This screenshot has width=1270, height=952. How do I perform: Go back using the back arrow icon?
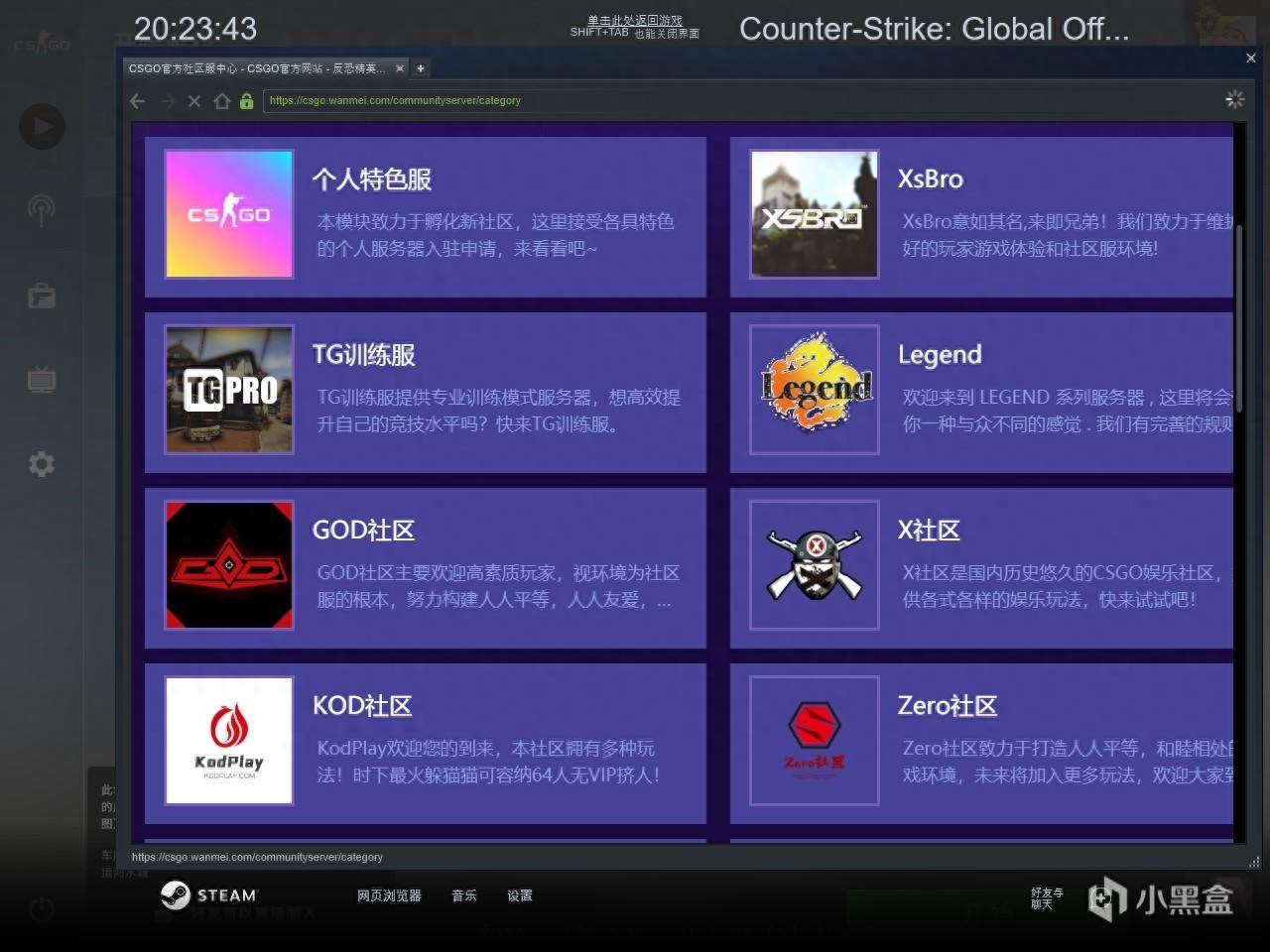point(137,100)
